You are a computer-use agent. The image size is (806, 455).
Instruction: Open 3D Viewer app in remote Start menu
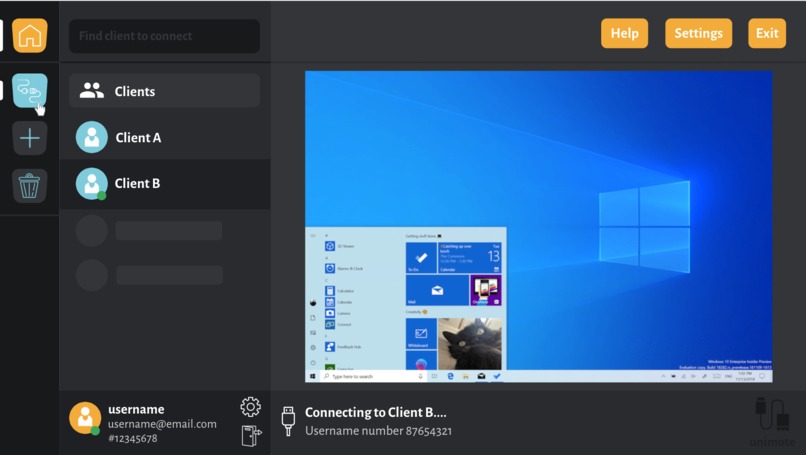pyautogui.click(x=340, y=246)
